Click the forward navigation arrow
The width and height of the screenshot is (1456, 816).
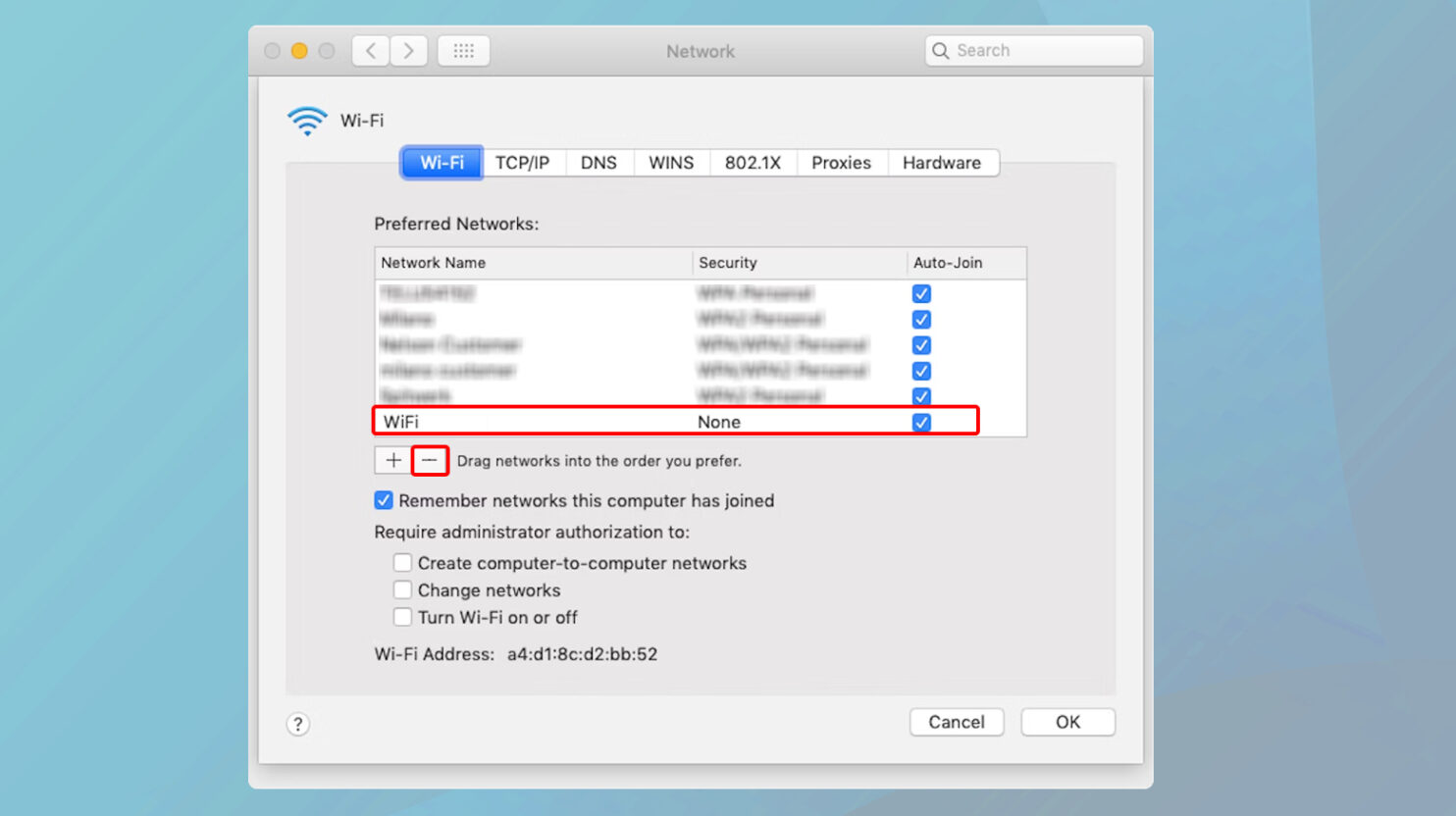(x=409, y=50)
